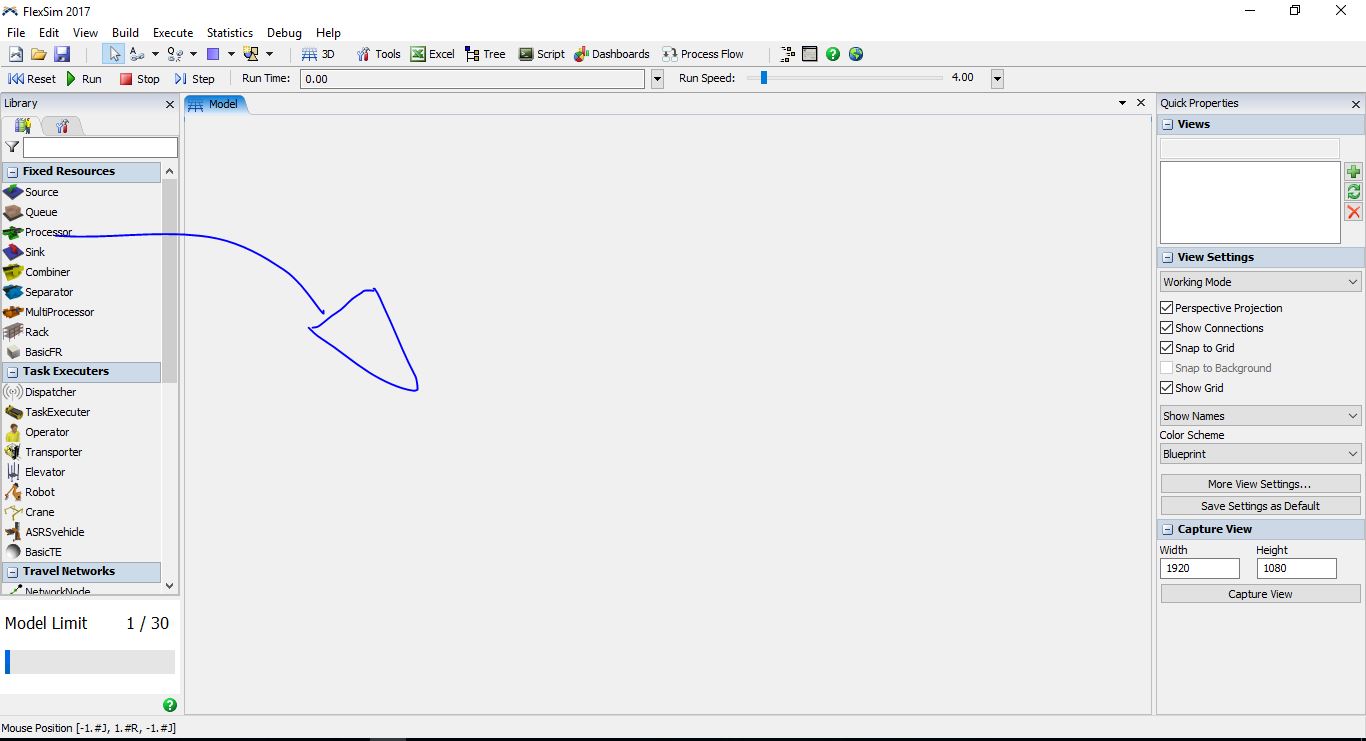
Task: Adjust the Run Speed slider
Action: point(763,78)
